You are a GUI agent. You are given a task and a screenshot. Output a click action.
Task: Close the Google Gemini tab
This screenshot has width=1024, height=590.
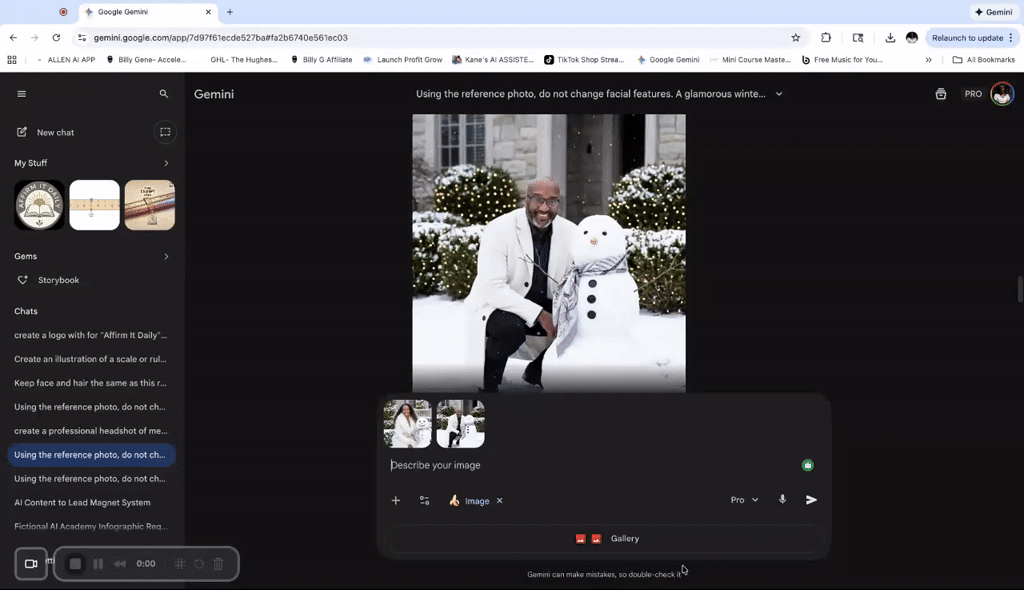click(x=208, y=12)
